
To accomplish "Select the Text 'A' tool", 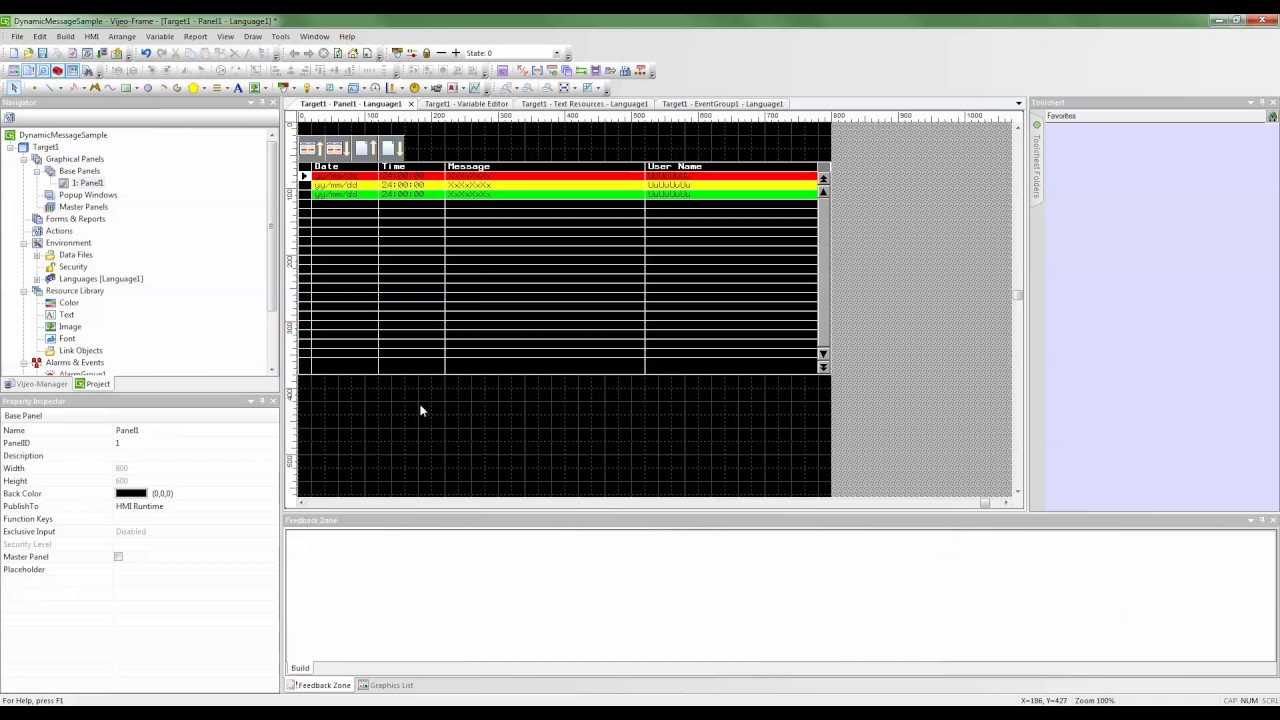I will click(238, 88).
